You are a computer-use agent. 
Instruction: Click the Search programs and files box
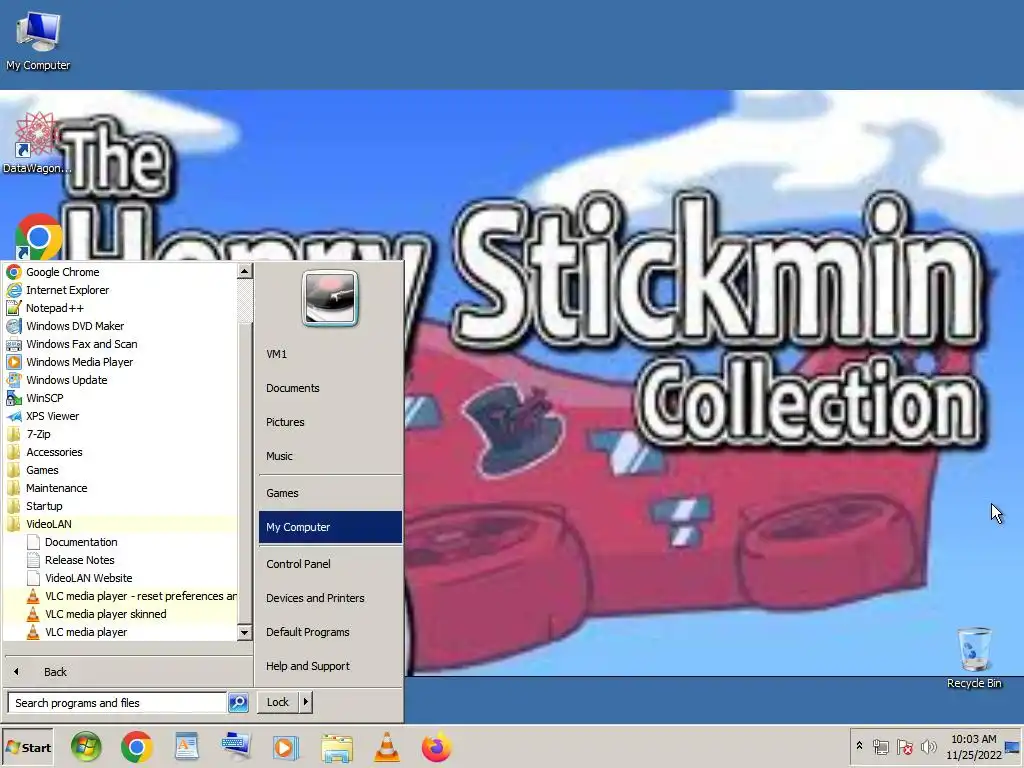pyautogui.click(x=118, y=703)
